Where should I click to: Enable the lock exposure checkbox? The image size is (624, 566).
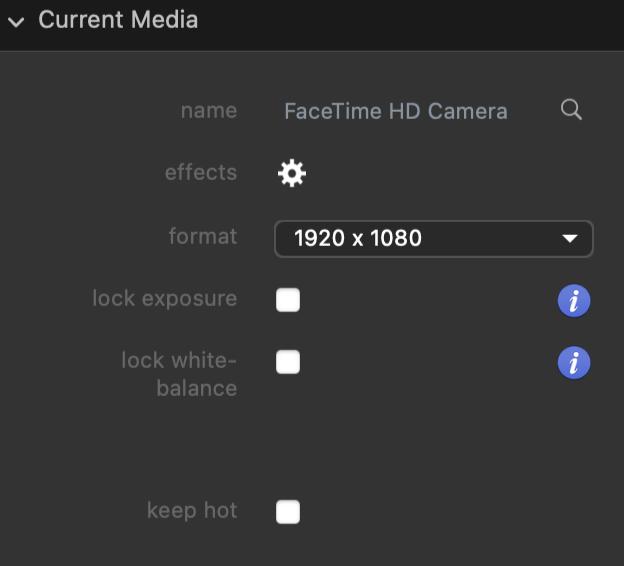click(x=288, y=300)
